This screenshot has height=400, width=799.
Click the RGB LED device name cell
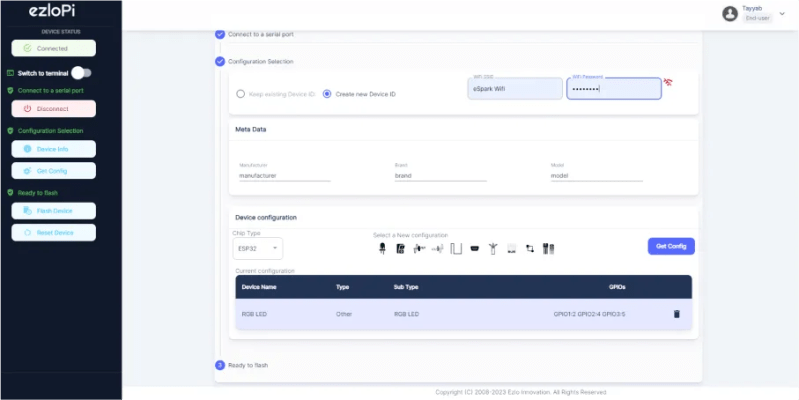tap(254, 314)
